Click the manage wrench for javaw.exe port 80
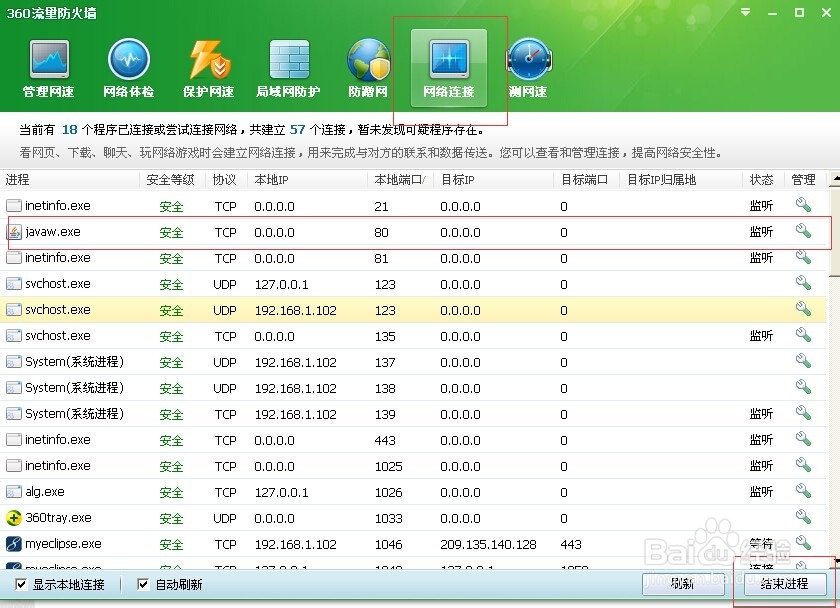This screenshot has width=840, height=608. click(803, 231)
